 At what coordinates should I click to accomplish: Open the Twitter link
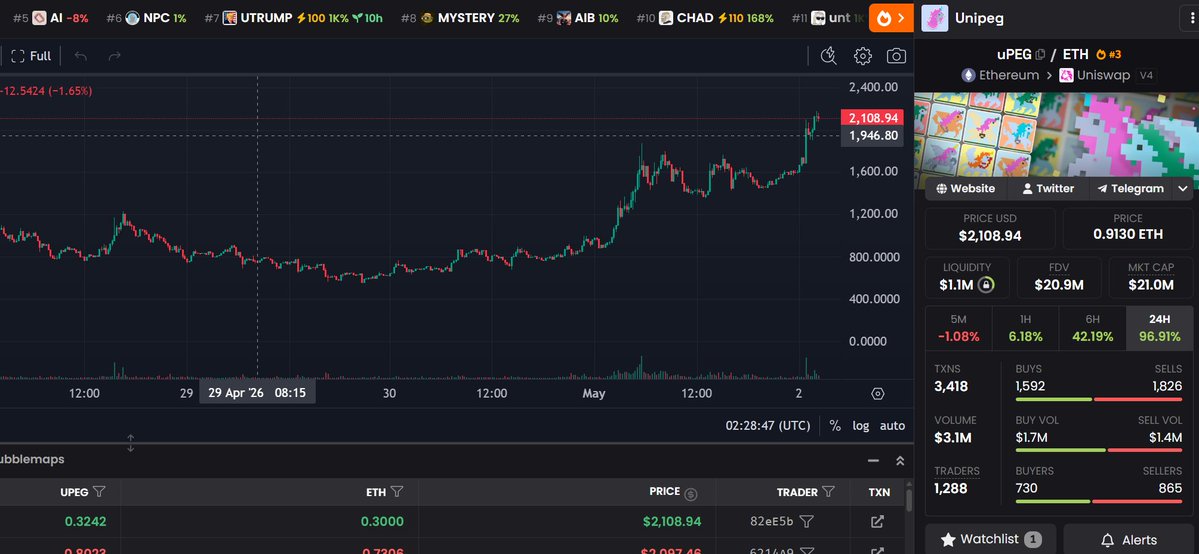(1048, 188)
